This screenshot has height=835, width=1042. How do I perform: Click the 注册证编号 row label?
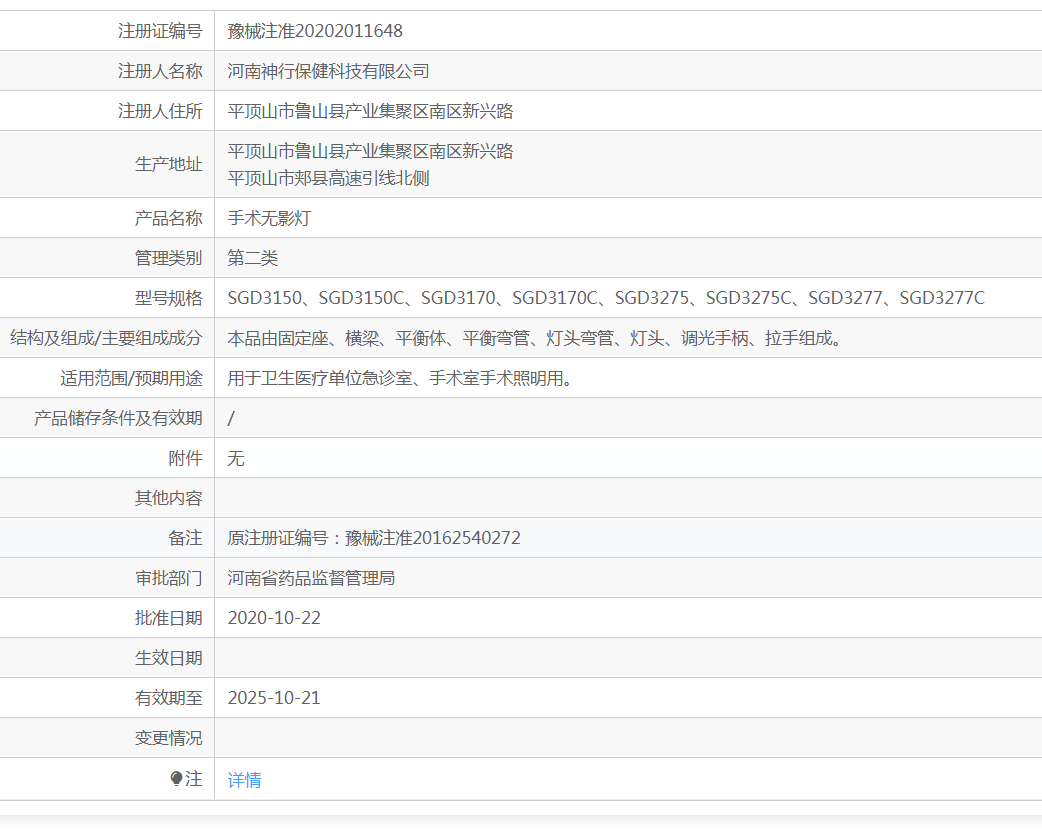[160, 31]
